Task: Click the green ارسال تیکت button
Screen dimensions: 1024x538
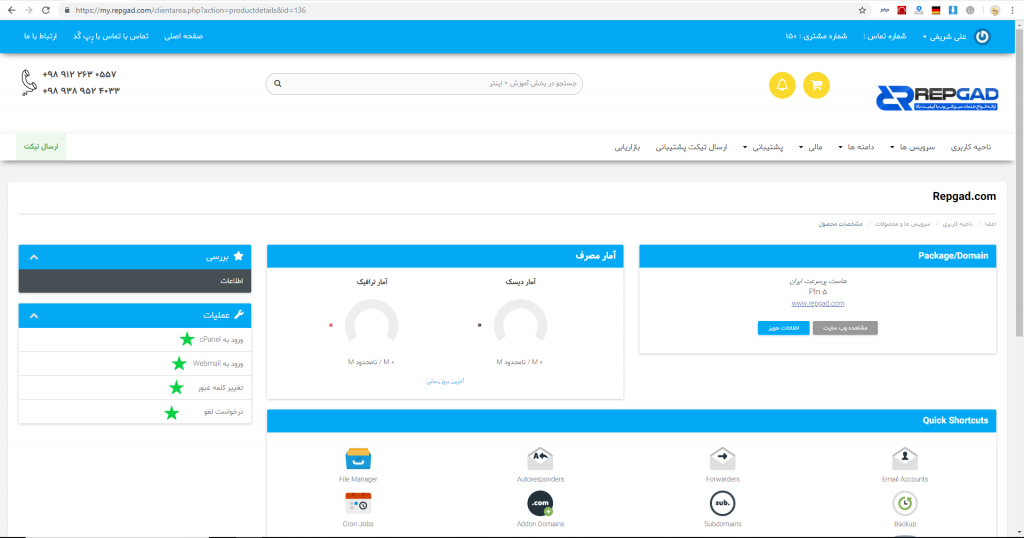Action: coord(41,147)
